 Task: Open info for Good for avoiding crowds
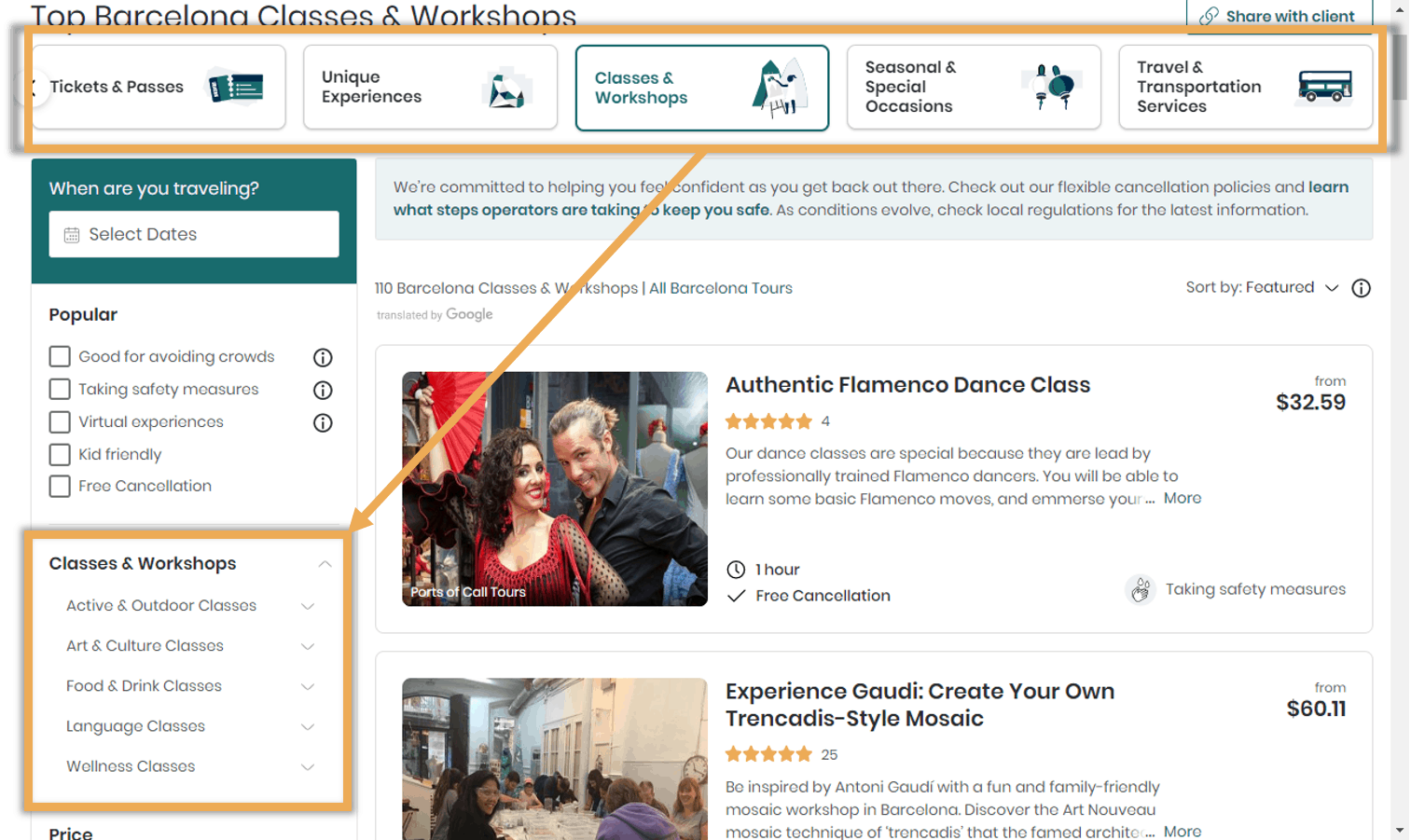(x=323, y=357)
